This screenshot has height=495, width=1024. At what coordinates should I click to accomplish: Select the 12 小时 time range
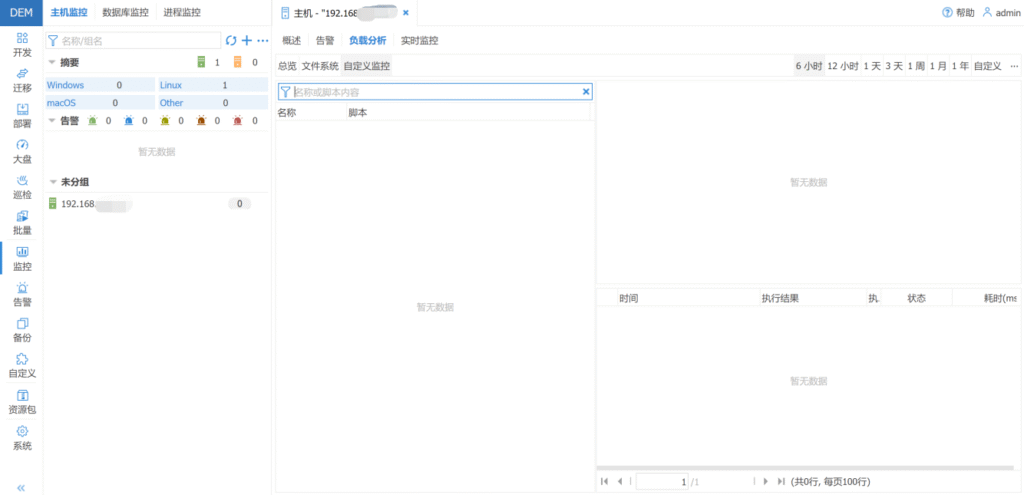(842, 66)
